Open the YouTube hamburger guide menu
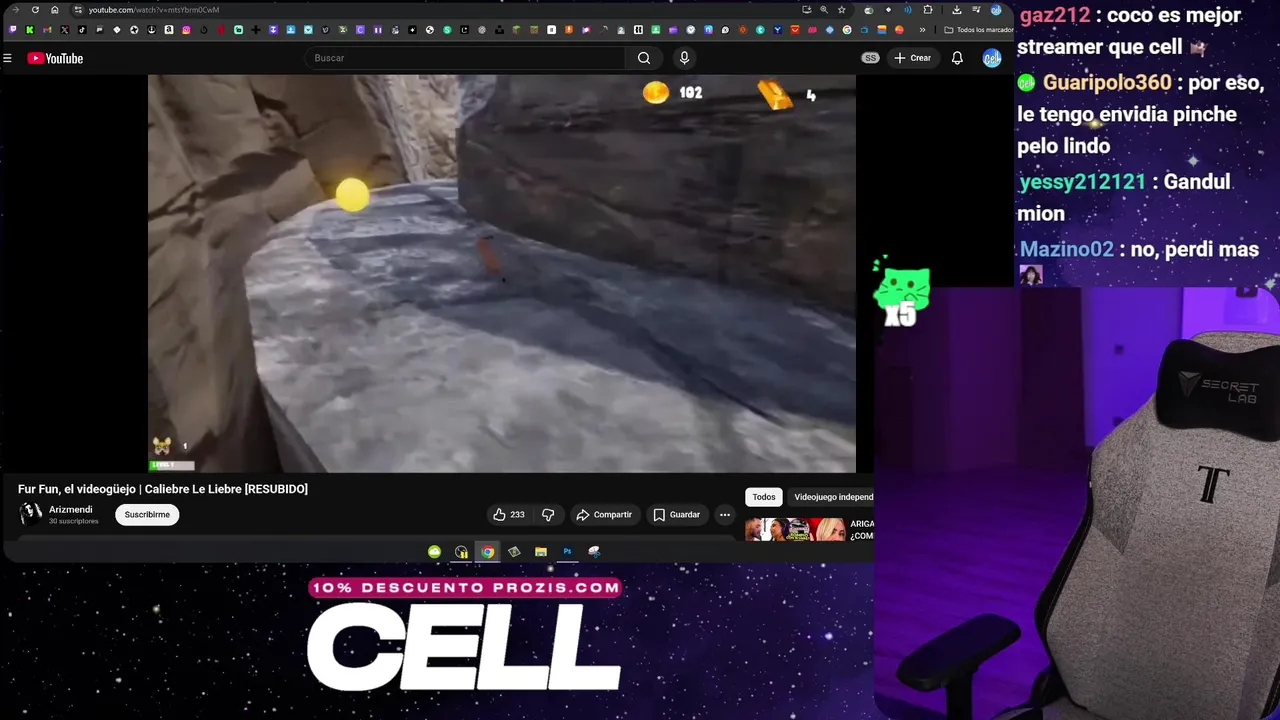The width and height of the screenshot is (1280, 720). click(7, 58)
